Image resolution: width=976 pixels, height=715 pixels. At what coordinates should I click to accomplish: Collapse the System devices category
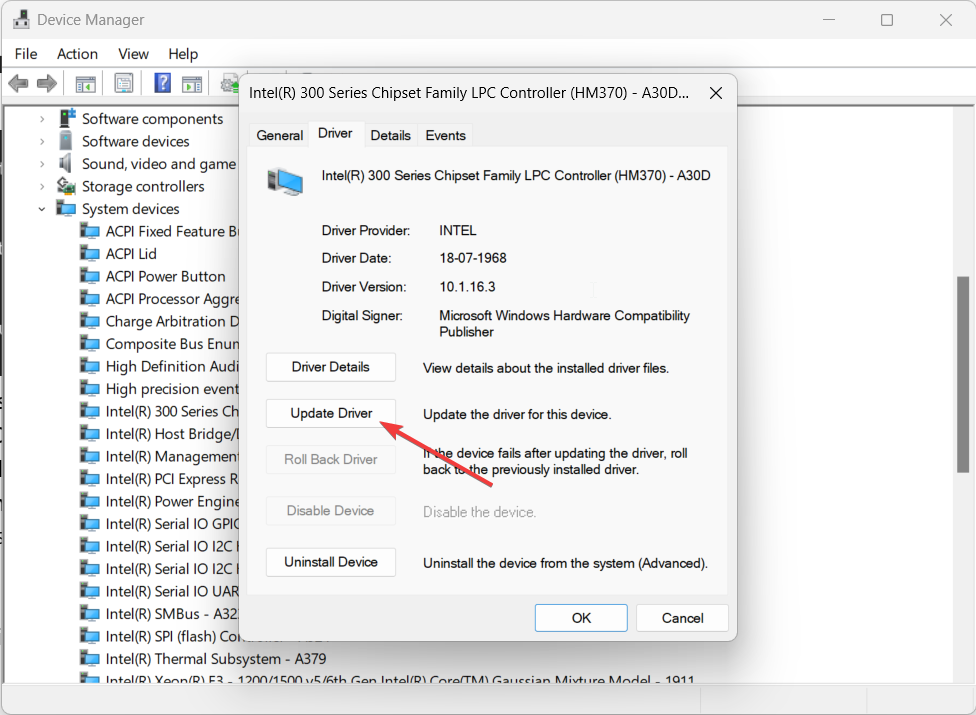click(42, 209)
